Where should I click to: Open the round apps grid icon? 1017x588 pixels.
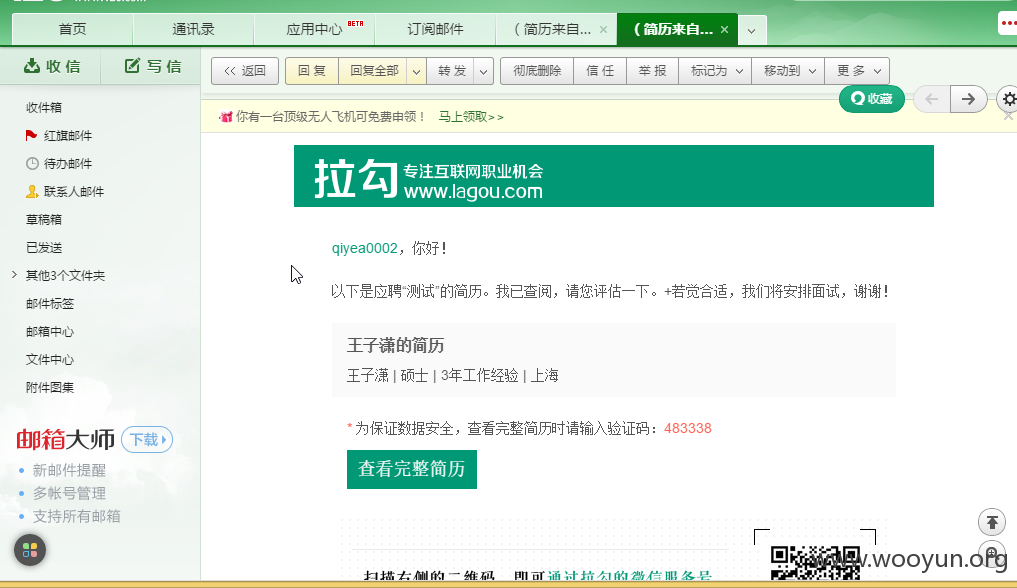pyautogui.click(x=30, y=550)
